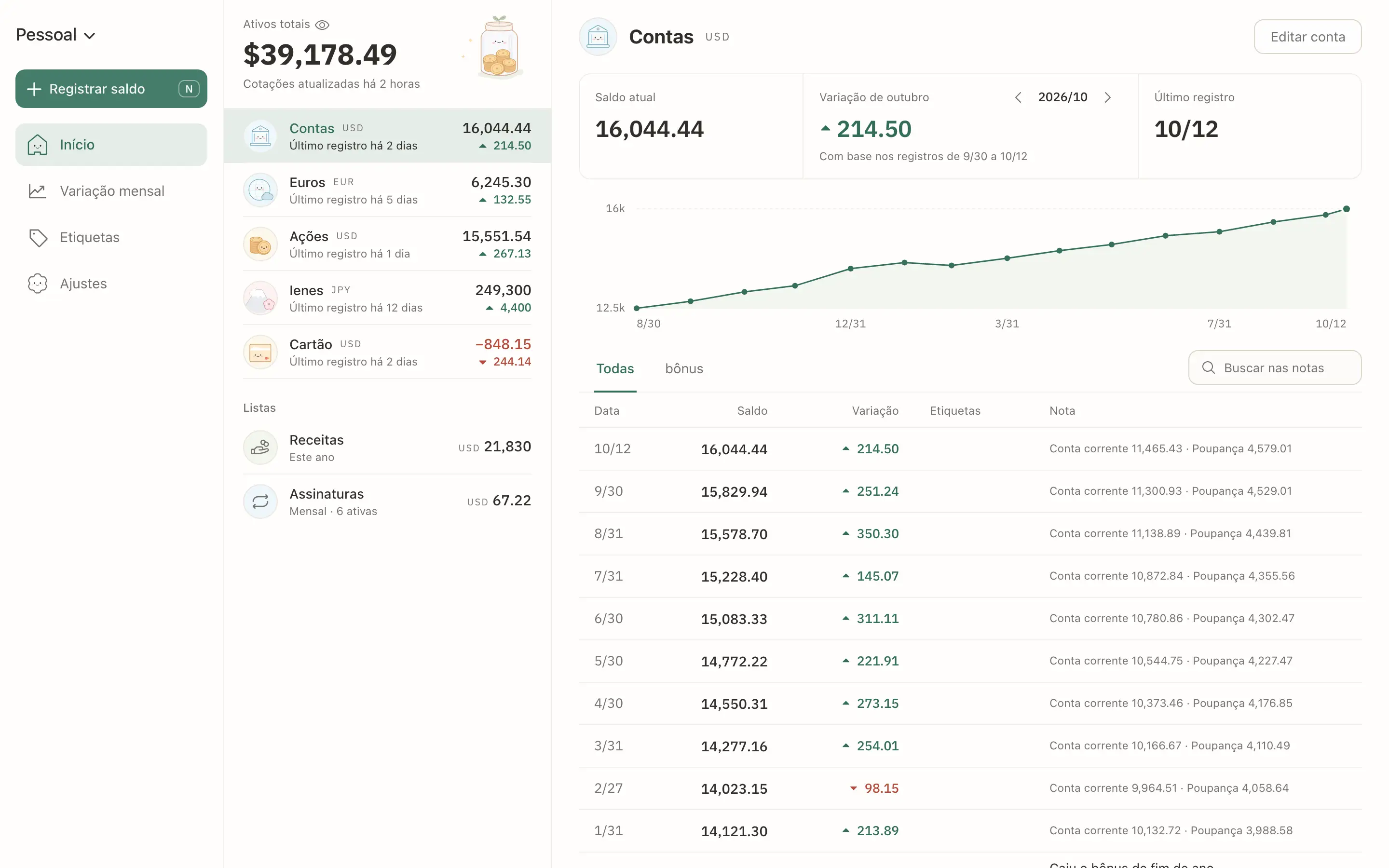This screenshot has width=1389, height=868.
Task: Click the Registrar saldo button
Action: click(111, 89)
